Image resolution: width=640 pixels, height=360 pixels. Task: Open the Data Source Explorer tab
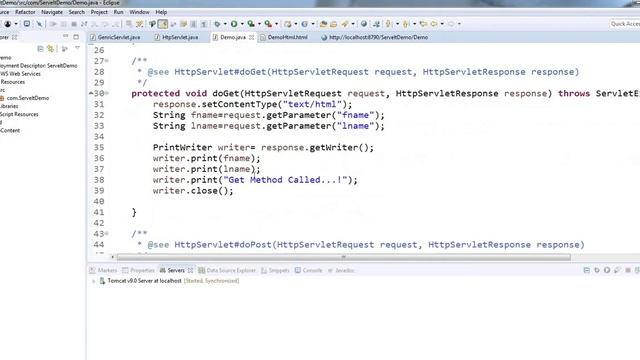(x=227, y=270)
